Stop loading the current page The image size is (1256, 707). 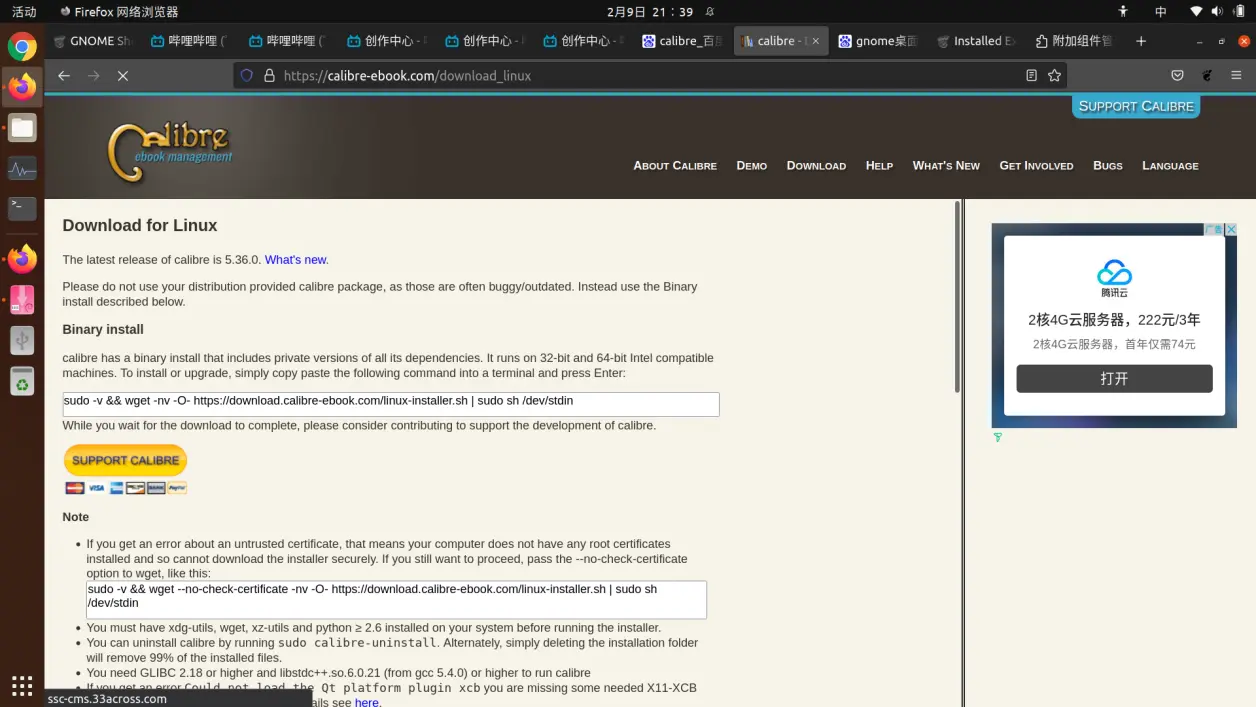click(123, 75)
